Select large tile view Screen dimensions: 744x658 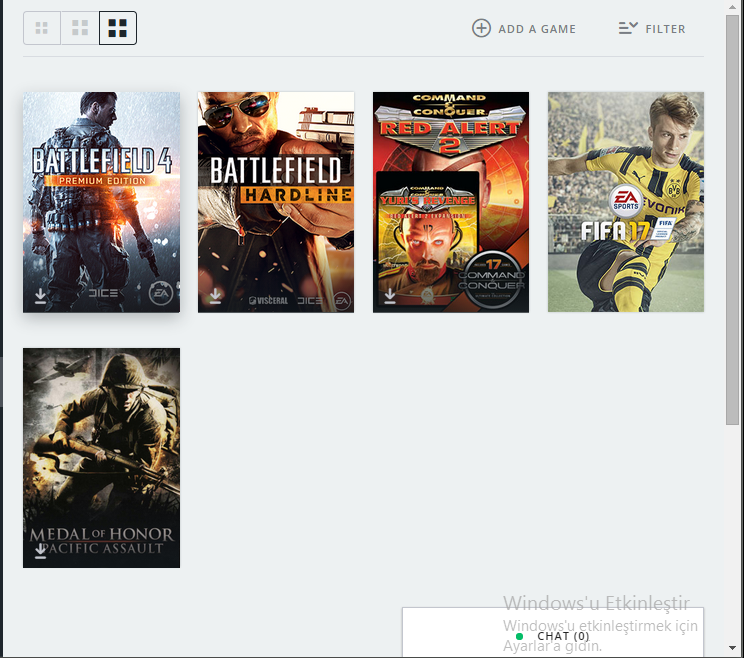tap(118, 28)
